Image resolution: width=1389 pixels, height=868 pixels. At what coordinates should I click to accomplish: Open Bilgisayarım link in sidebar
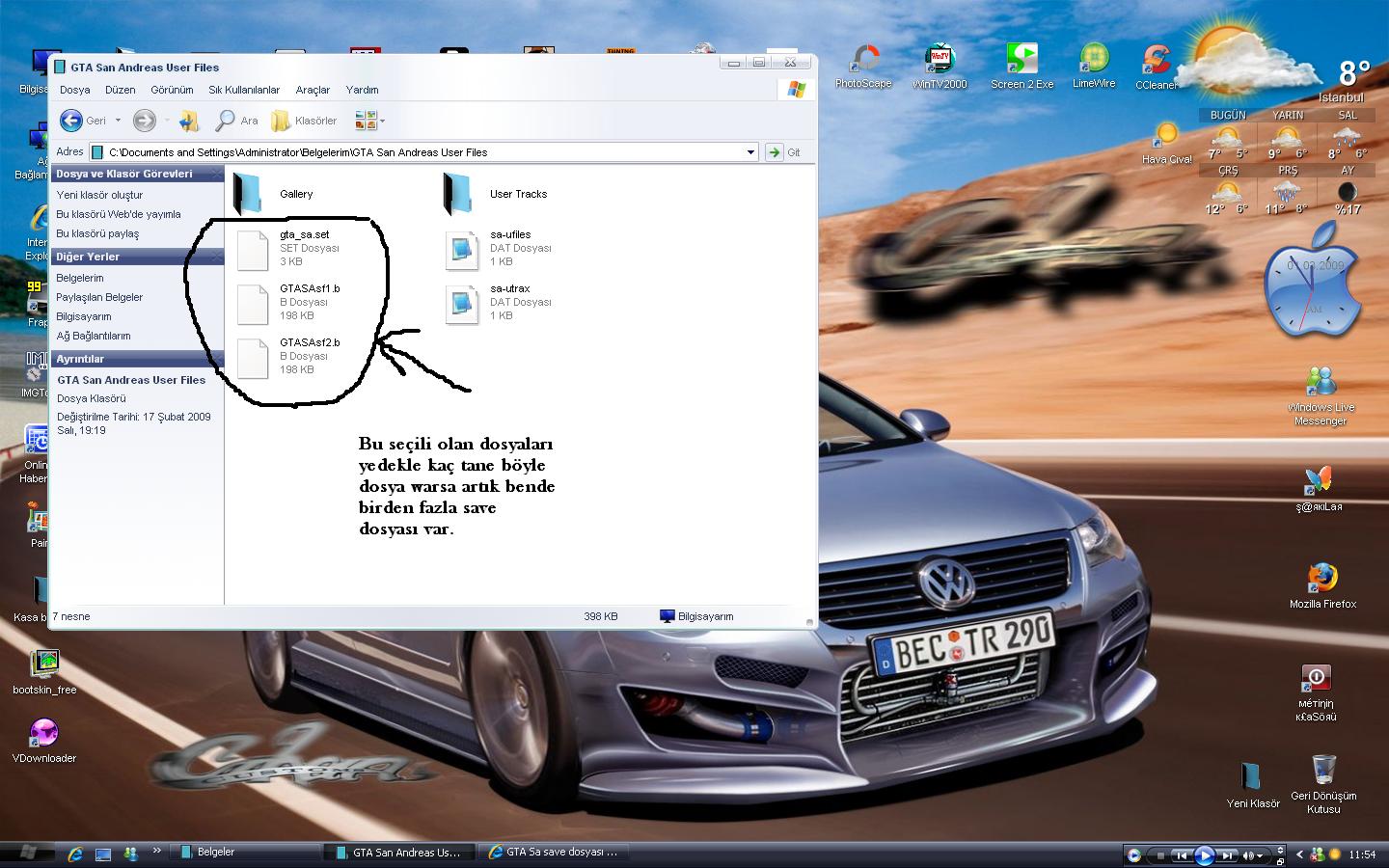point(84,316)
